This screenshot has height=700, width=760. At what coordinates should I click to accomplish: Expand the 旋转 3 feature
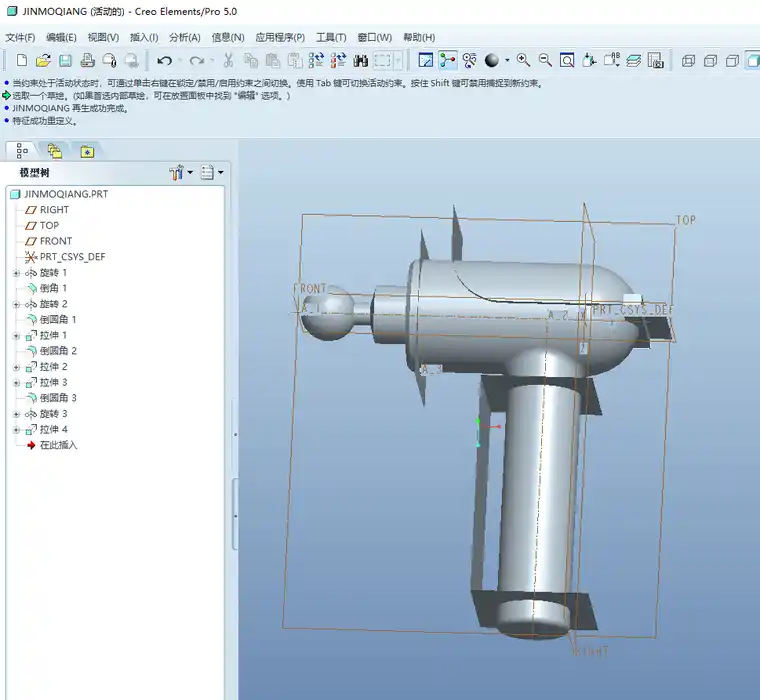pyautogui.click(x=16, y=414)
